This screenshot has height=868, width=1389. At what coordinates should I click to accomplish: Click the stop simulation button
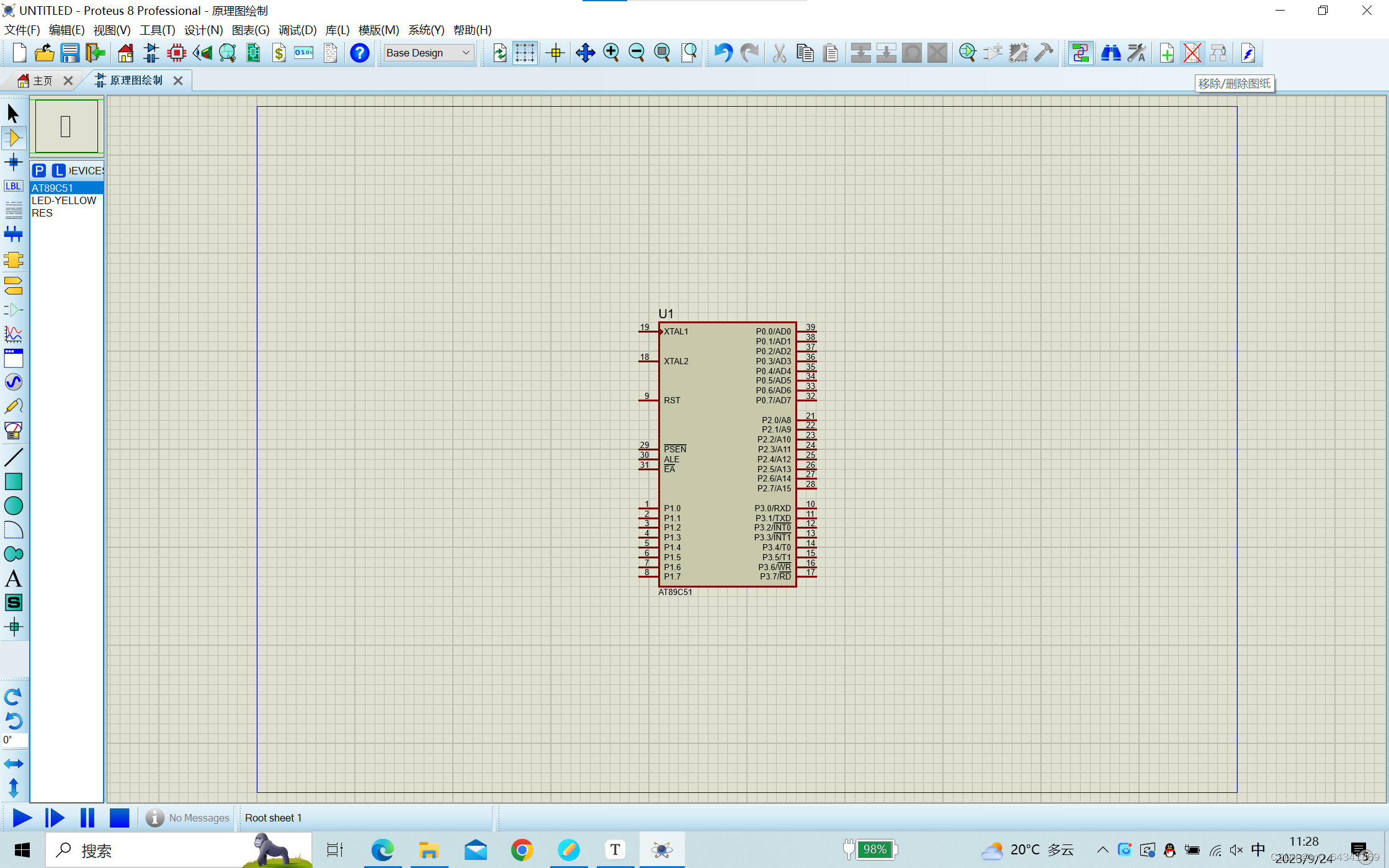coord(119,818)
